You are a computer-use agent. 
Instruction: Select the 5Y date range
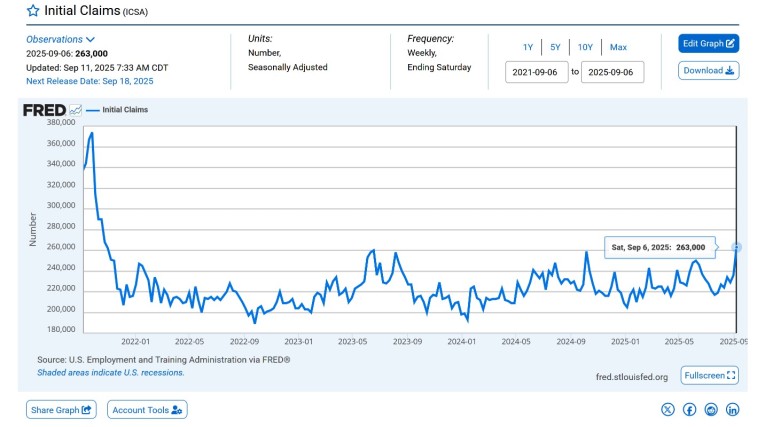pyautogui.click(x=555, y=47)
